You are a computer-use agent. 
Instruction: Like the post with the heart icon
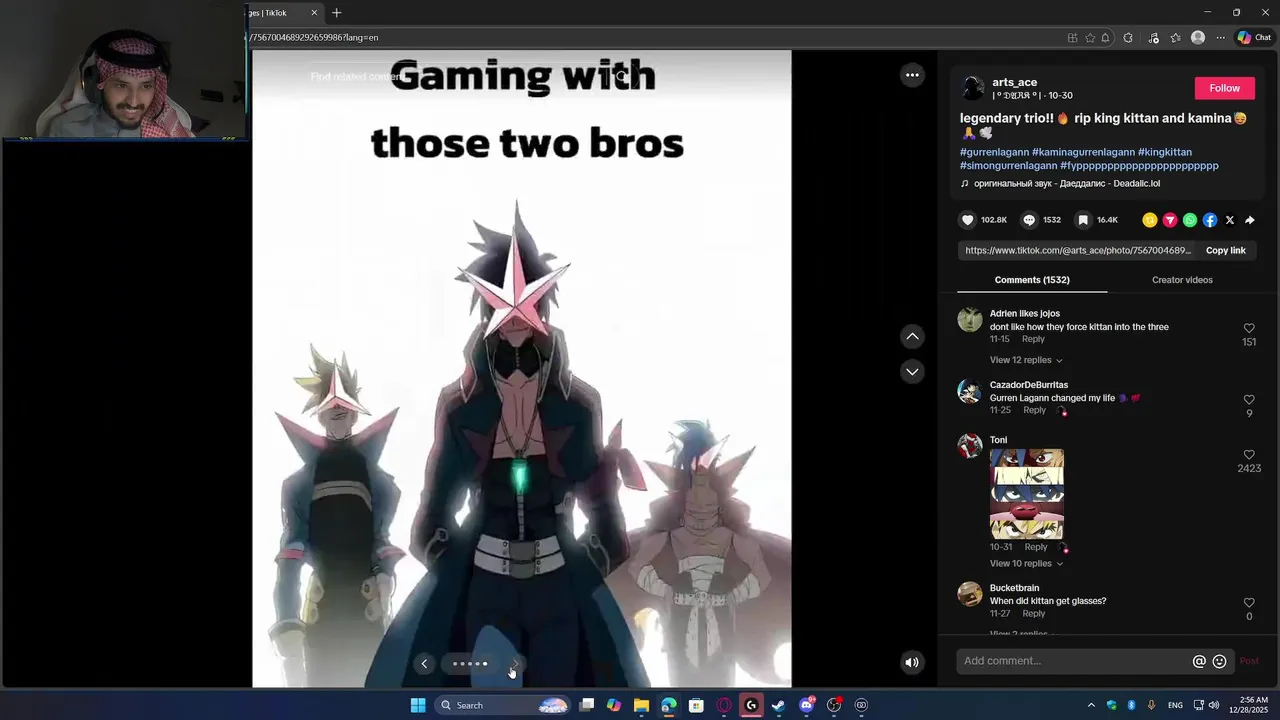pyautogui.click(x=967, y=220)
